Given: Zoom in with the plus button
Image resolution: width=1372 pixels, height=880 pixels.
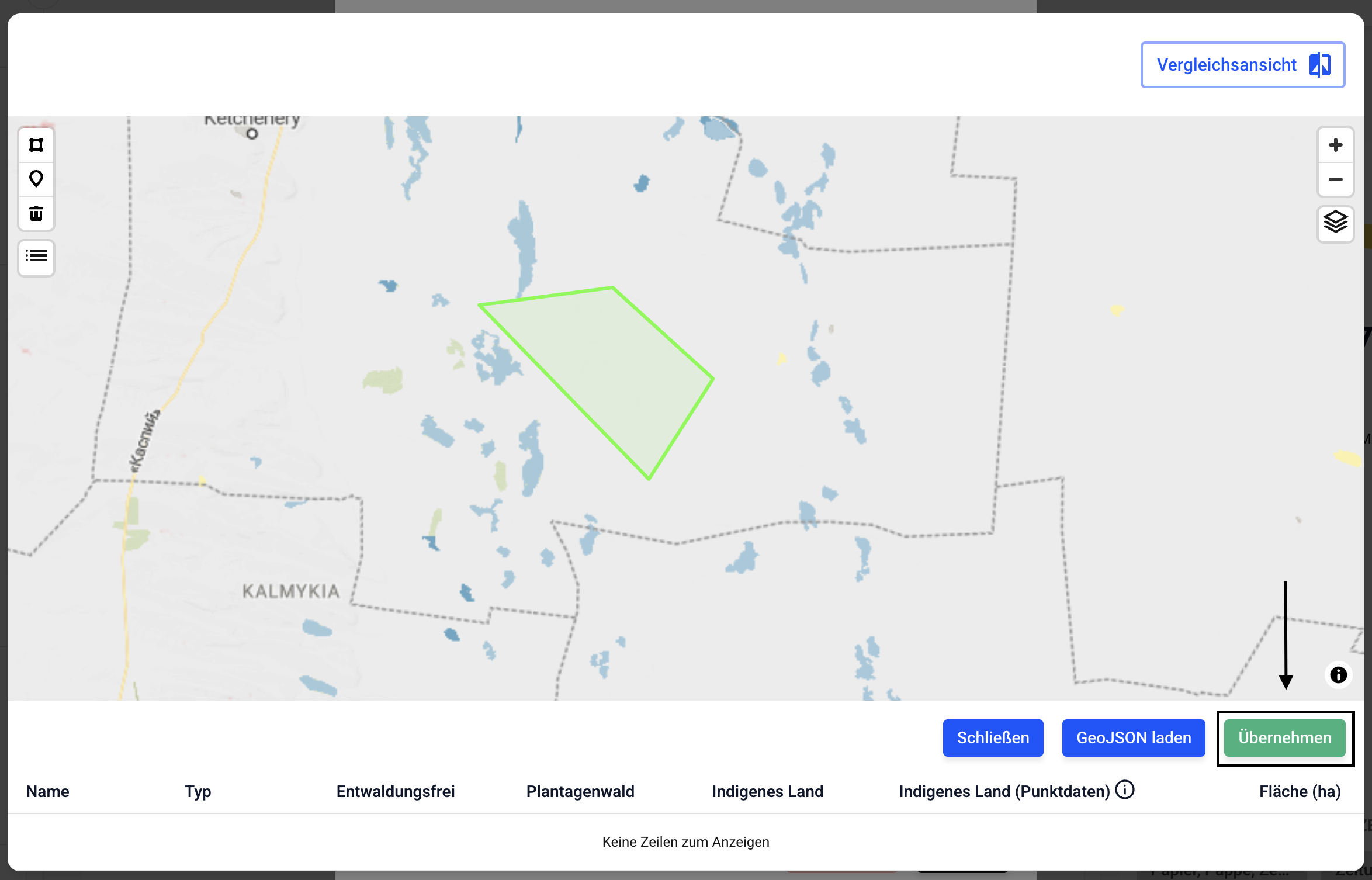Looking at the screenshot, I should (x=1335, y=145).
